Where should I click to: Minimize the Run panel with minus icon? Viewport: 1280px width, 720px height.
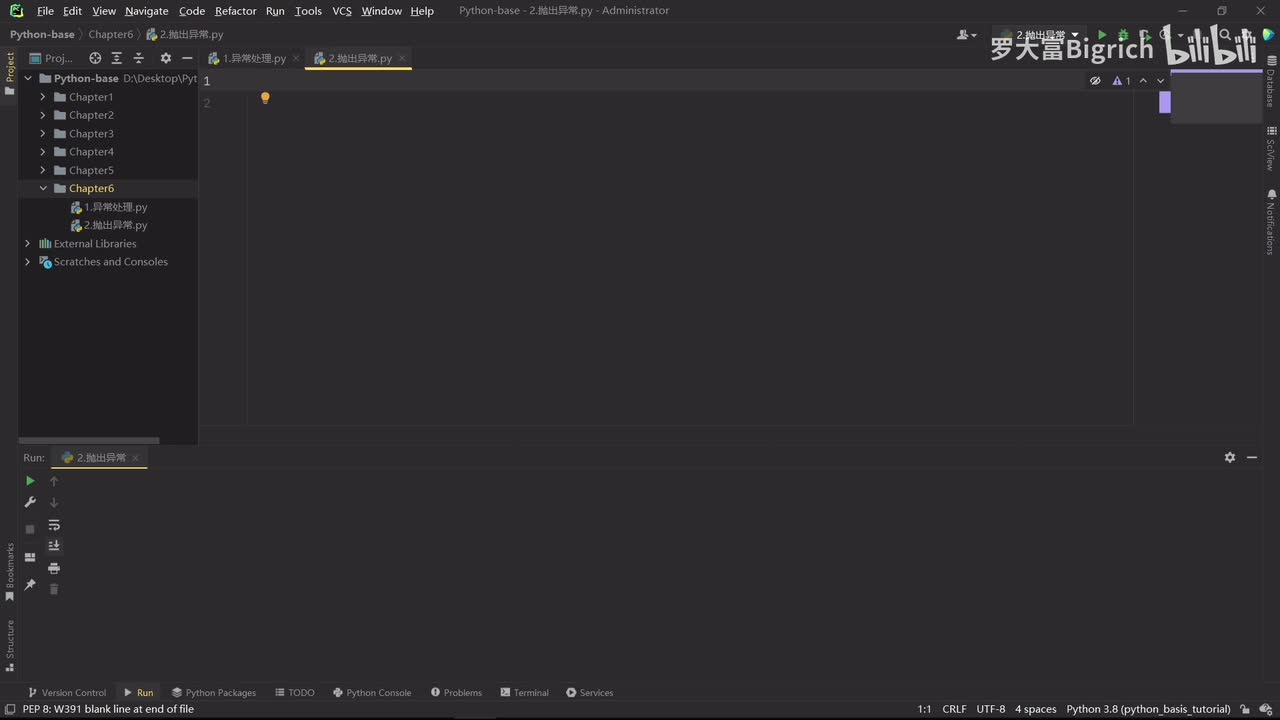tap(1252, 457)
